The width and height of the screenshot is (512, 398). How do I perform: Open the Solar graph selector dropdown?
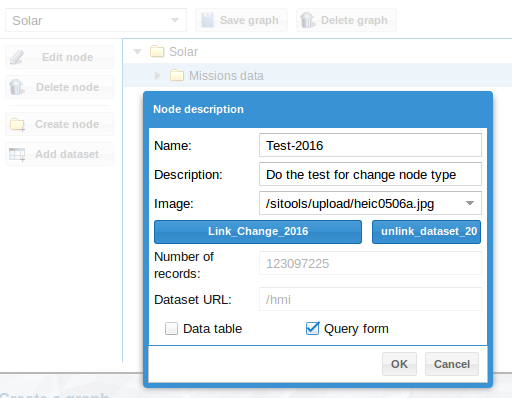tap(175, 20)
